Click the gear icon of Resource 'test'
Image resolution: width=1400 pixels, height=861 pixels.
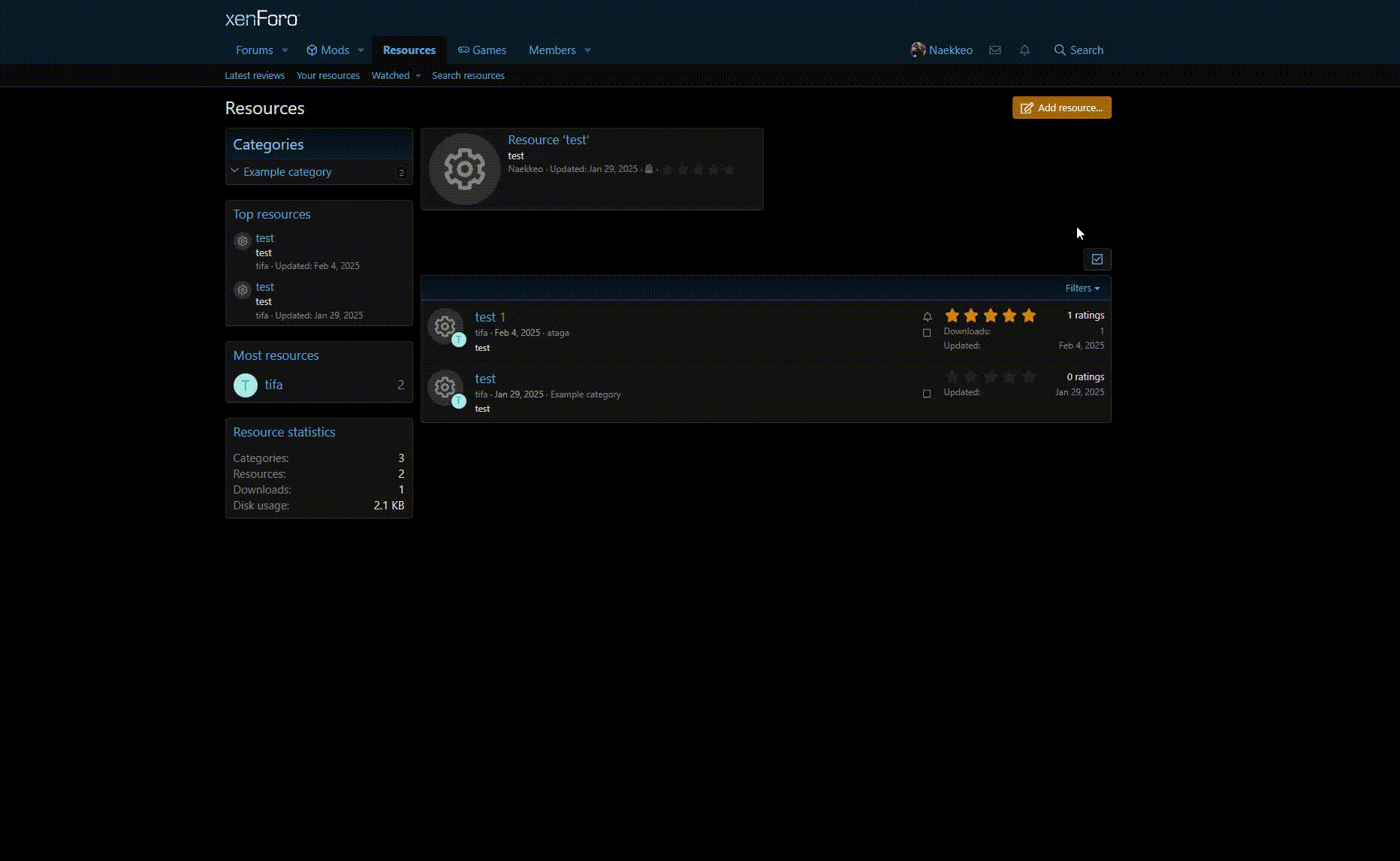pyautogui.click(x=465, y=168)
